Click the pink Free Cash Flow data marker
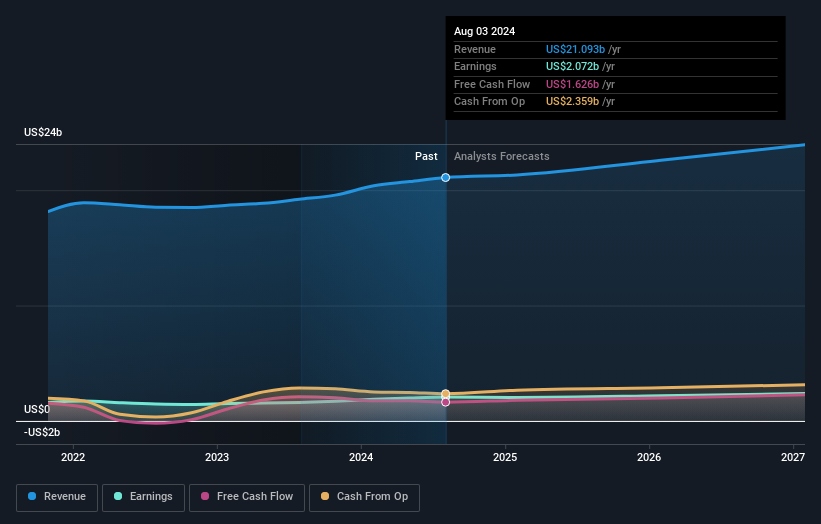Viewport: 821px width, 524px height. 446,402
